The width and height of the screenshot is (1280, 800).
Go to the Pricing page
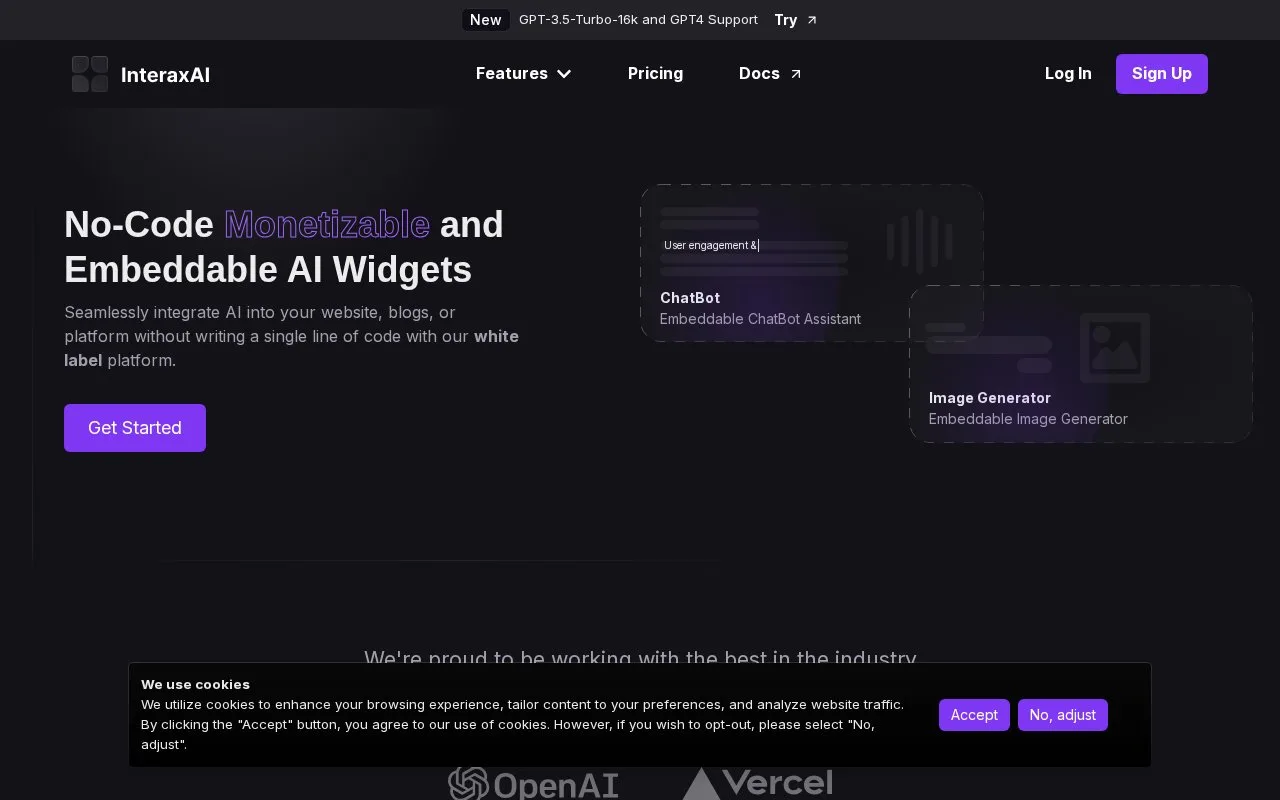tap(655, 74)
